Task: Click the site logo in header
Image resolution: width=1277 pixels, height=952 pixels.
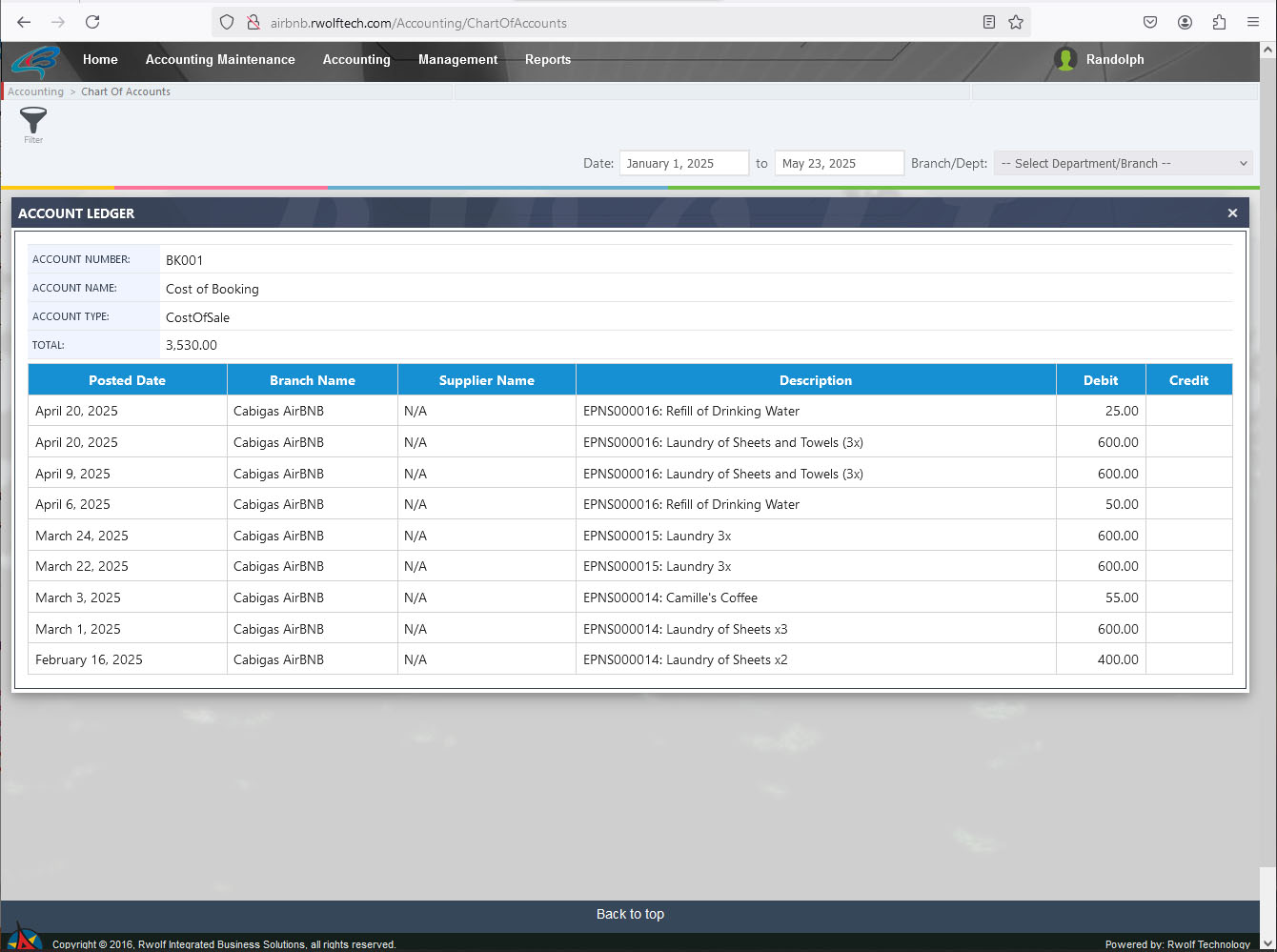Action: tap(36, 62)
